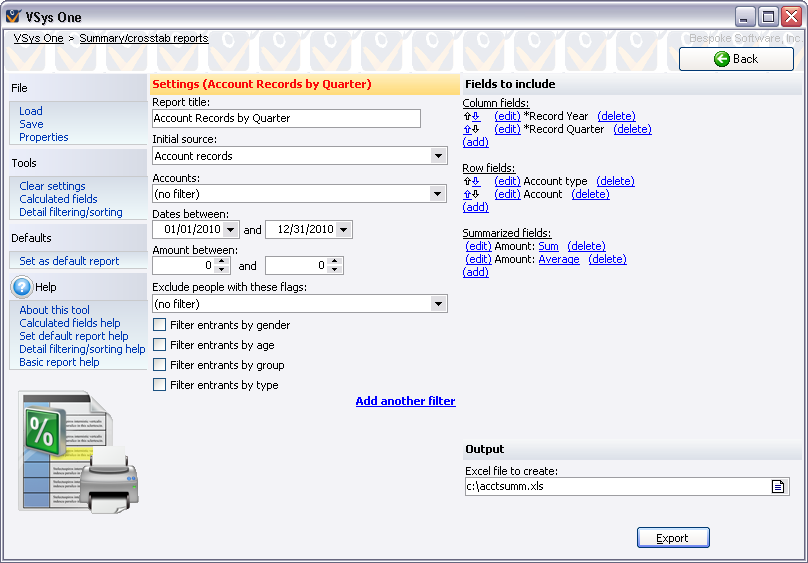The image size is (808, 563).
Task: Click the browse icon for Excel file
Action: 777,487
